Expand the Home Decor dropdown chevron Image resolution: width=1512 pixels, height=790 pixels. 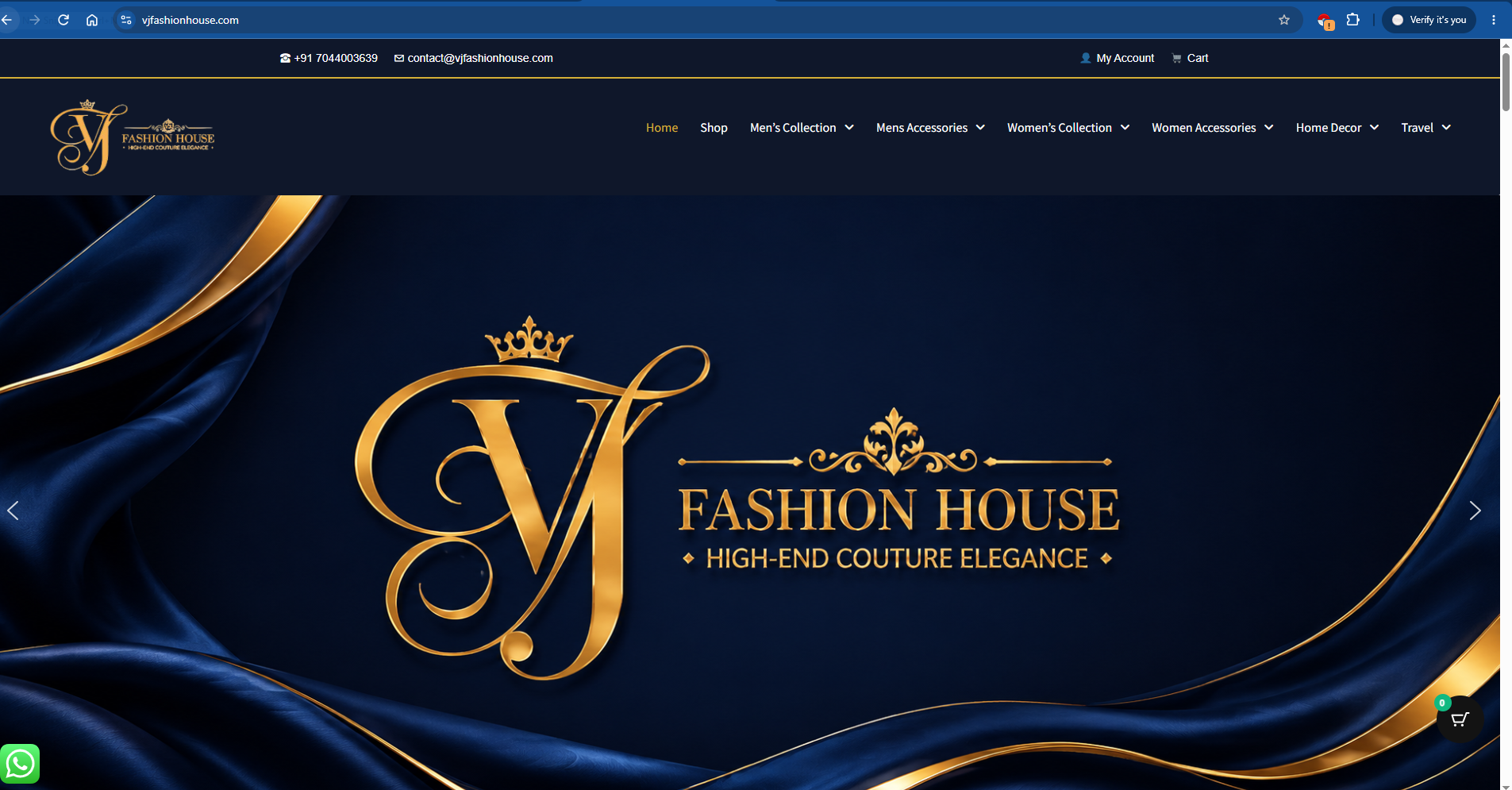tap(1374, 128)
